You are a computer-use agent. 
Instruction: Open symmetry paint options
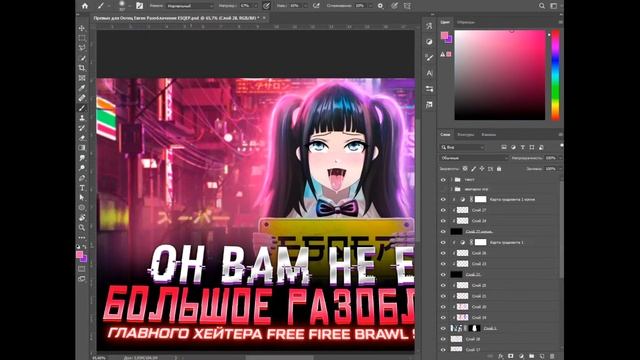(x=407, y=6)
